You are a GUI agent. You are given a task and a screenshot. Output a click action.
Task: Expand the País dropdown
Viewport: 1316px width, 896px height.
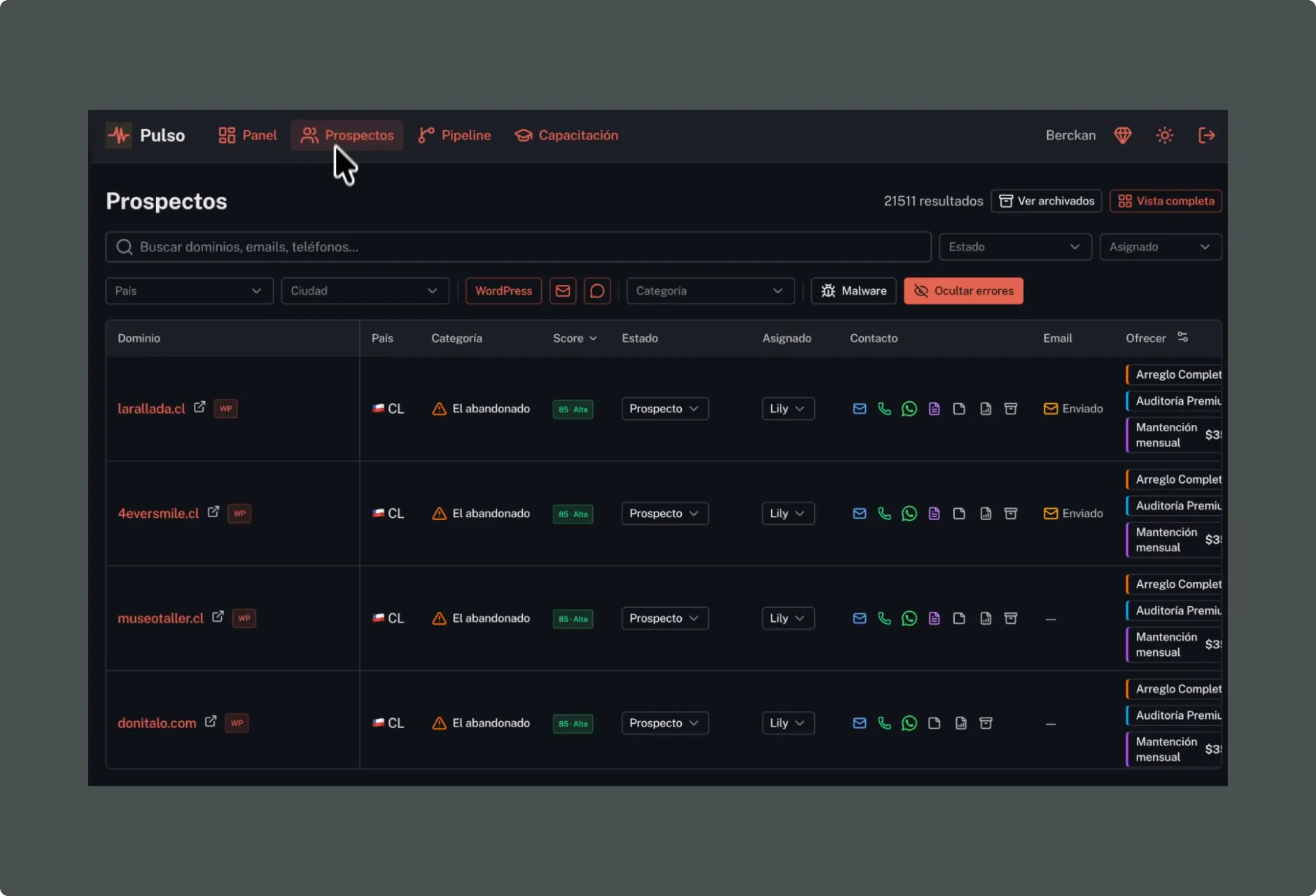(x=189, y=291)
